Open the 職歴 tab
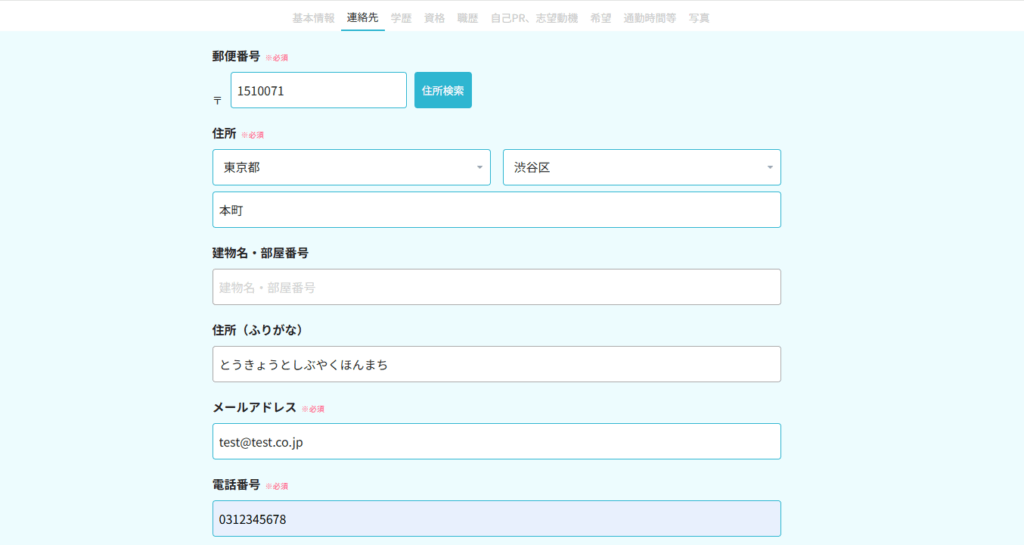 click(467, 18)
